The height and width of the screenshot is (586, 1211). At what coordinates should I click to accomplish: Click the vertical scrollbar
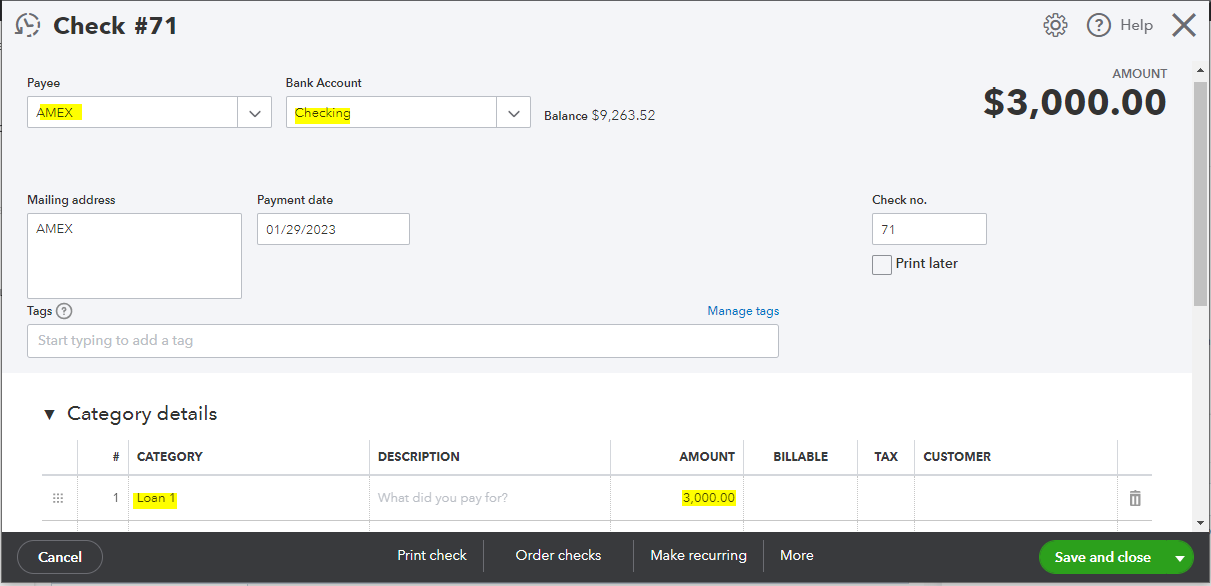coord(1201,190)
